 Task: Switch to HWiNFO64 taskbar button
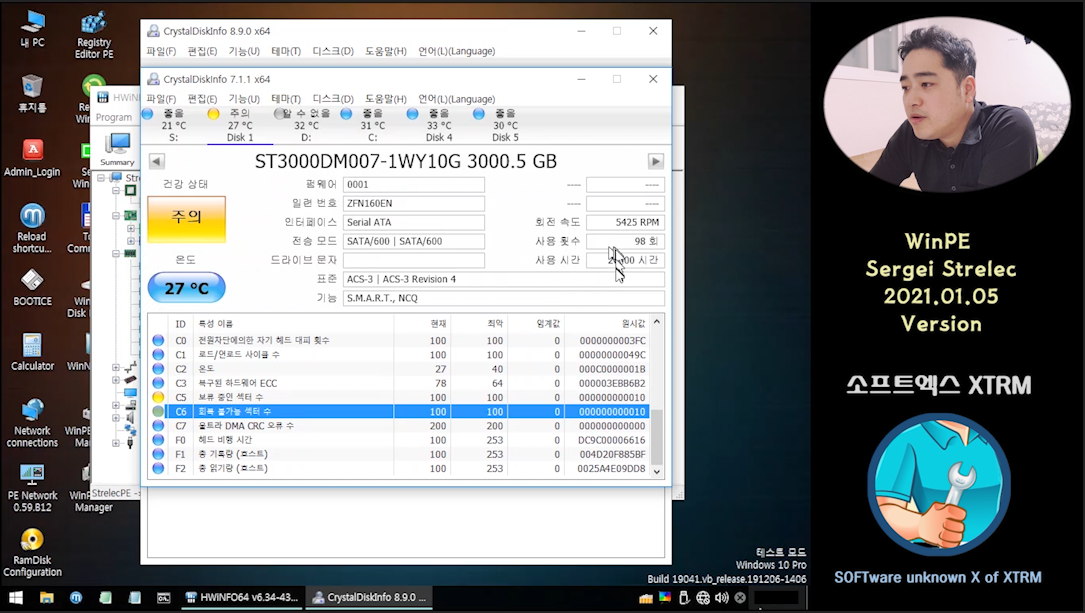[242, 597]
